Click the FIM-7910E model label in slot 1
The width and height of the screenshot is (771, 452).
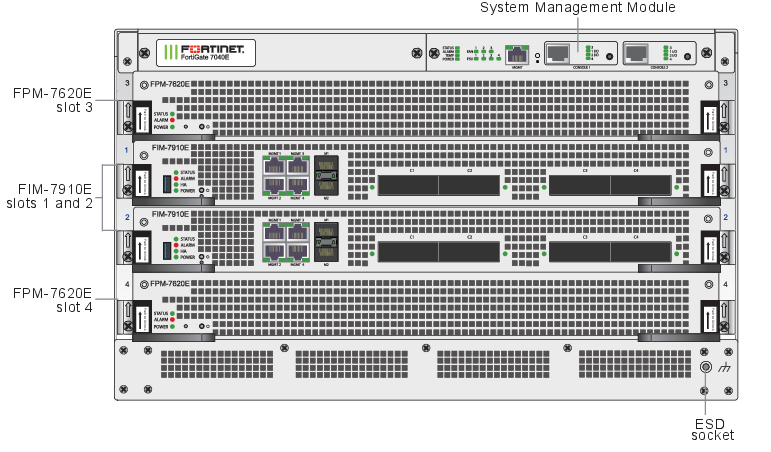click(170, 148)
